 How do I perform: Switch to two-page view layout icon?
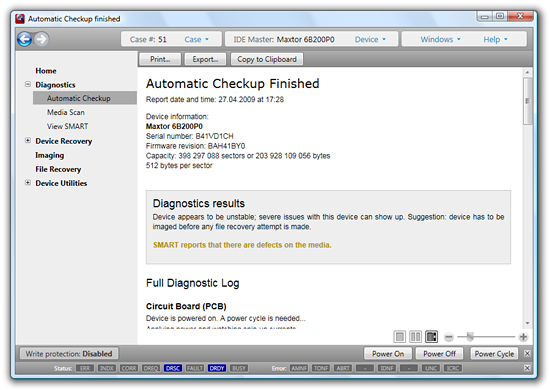[x=415, y=337]
